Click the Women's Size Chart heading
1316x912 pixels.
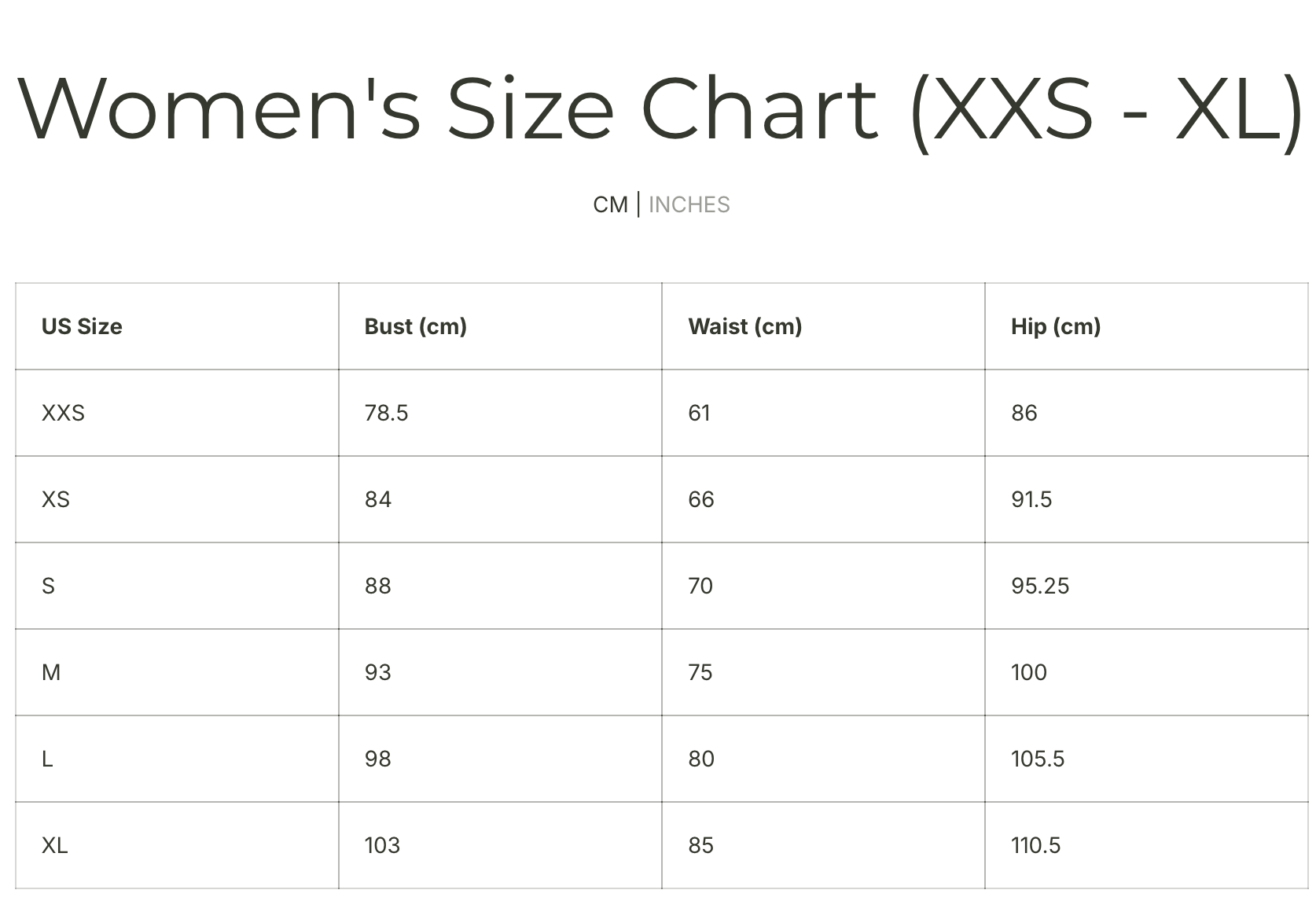(x=660, y=110)
